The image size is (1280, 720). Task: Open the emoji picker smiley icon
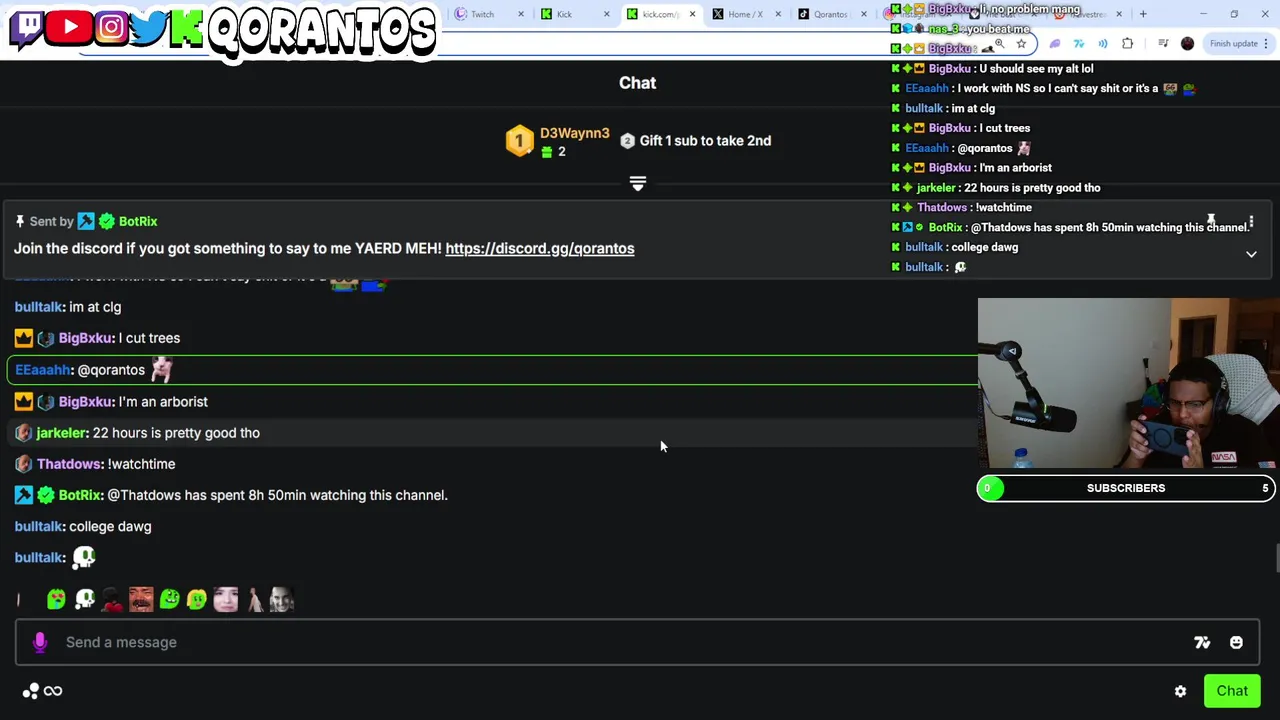pos(1236,643)
